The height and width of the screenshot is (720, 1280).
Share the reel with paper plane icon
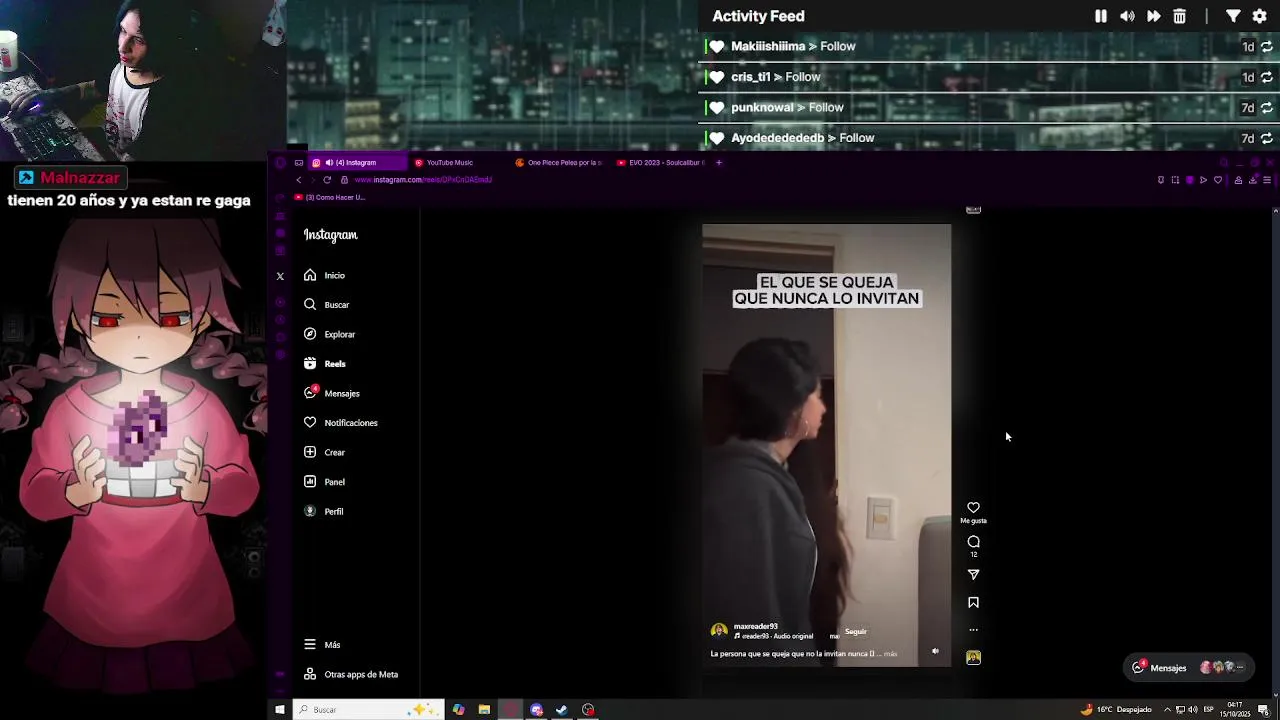(973, 575)
